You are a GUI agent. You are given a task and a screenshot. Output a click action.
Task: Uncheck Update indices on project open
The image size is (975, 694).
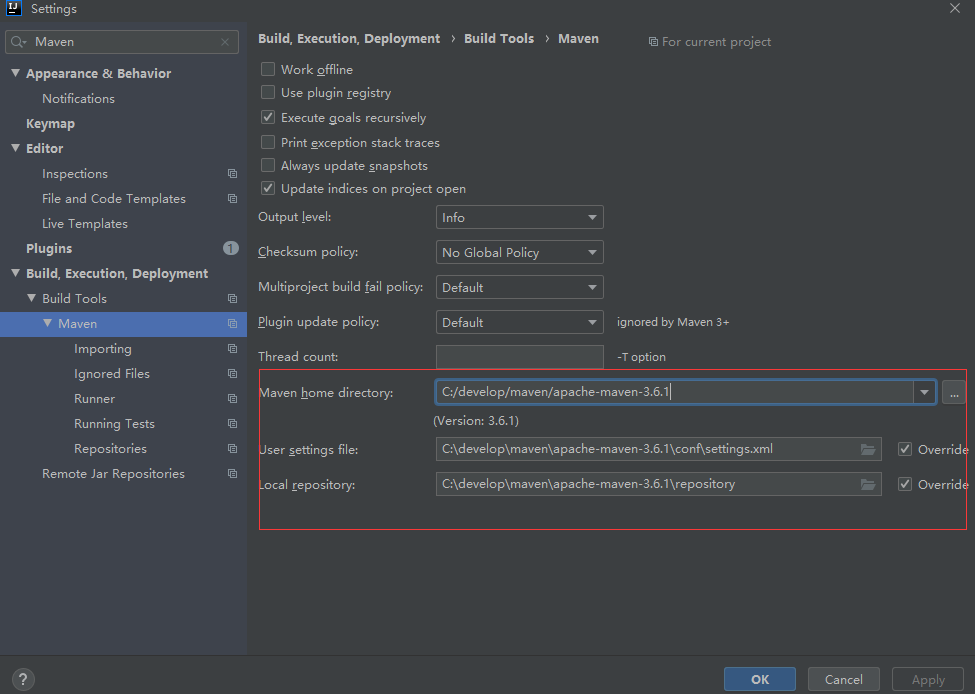tap(268, 188)
